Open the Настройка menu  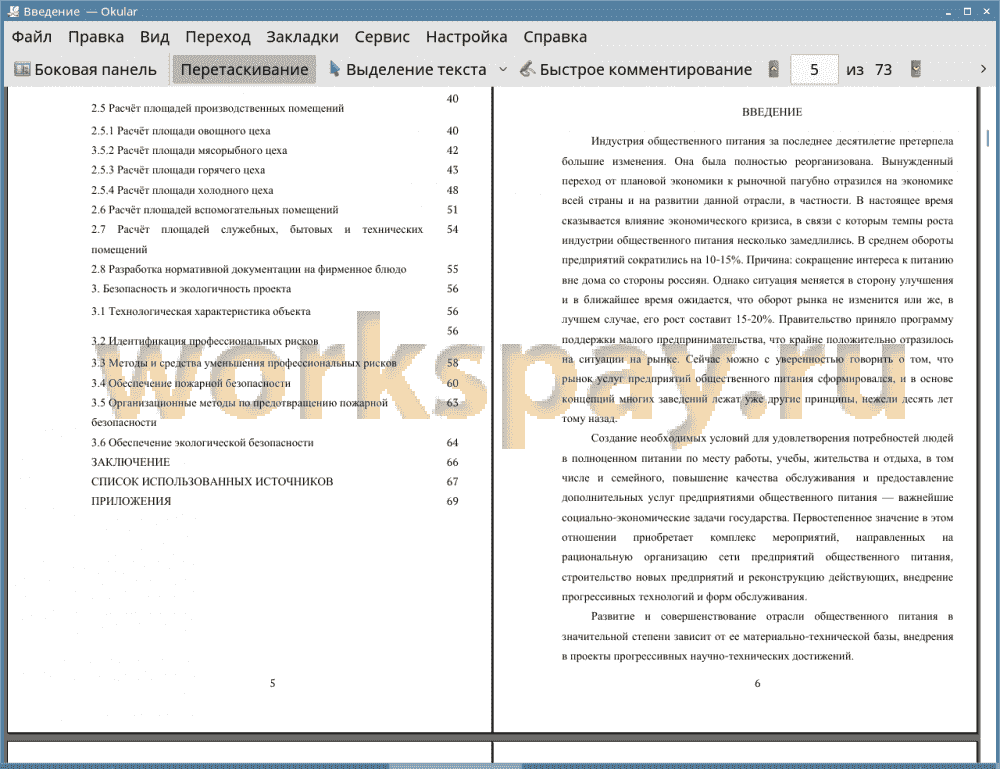coord(466,37)
